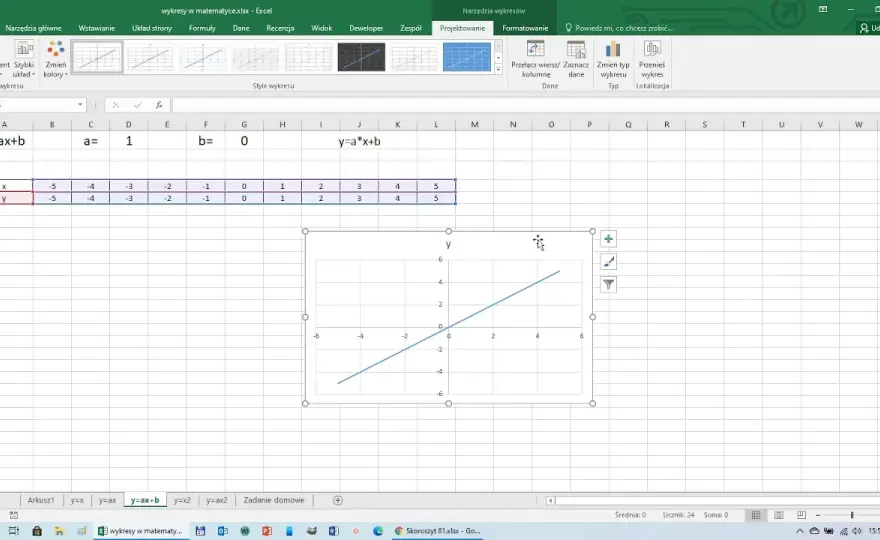Open PowerPoint from the taskbar
This screenshot has height=540, width=880.
(267, 530)
